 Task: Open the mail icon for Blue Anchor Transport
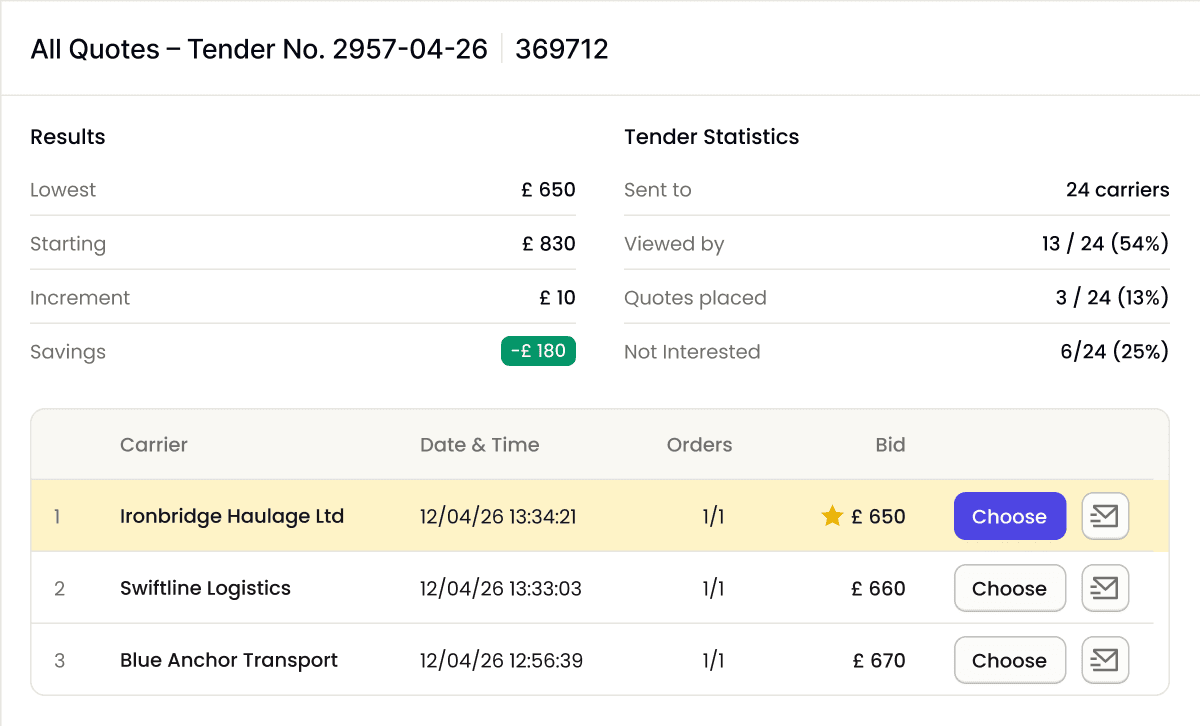pyautogui.click(x=1104, y=660)
